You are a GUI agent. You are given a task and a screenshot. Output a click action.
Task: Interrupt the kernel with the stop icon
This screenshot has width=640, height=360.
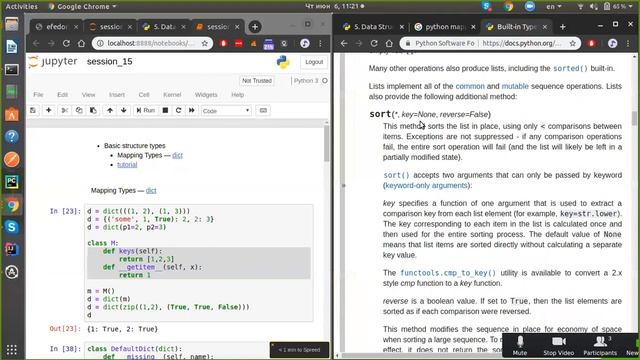(165, 111)
